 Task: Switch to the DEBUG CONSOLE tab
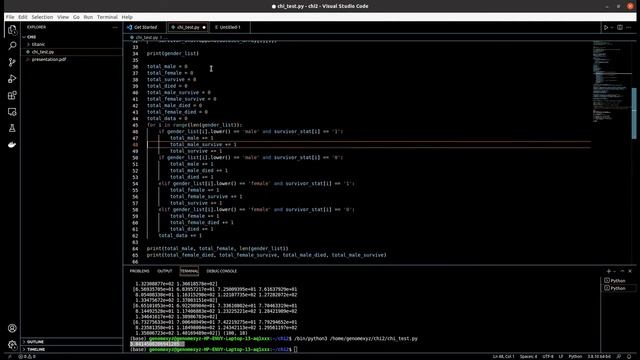pos(221,271)
